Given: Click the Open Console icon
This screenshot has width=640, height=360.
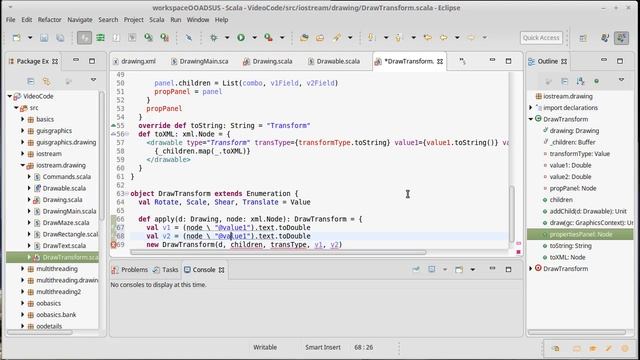Looking at the screenshot, I should coord(459,269).
